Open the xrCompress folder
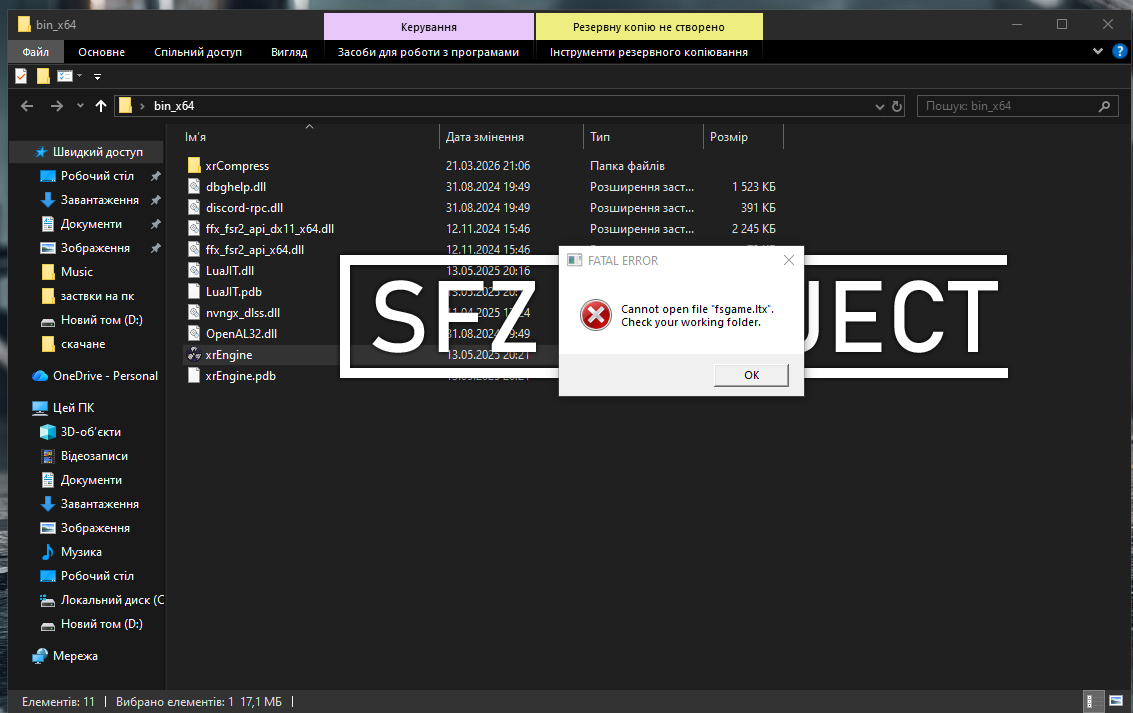1133x713 pixels. 237,166
